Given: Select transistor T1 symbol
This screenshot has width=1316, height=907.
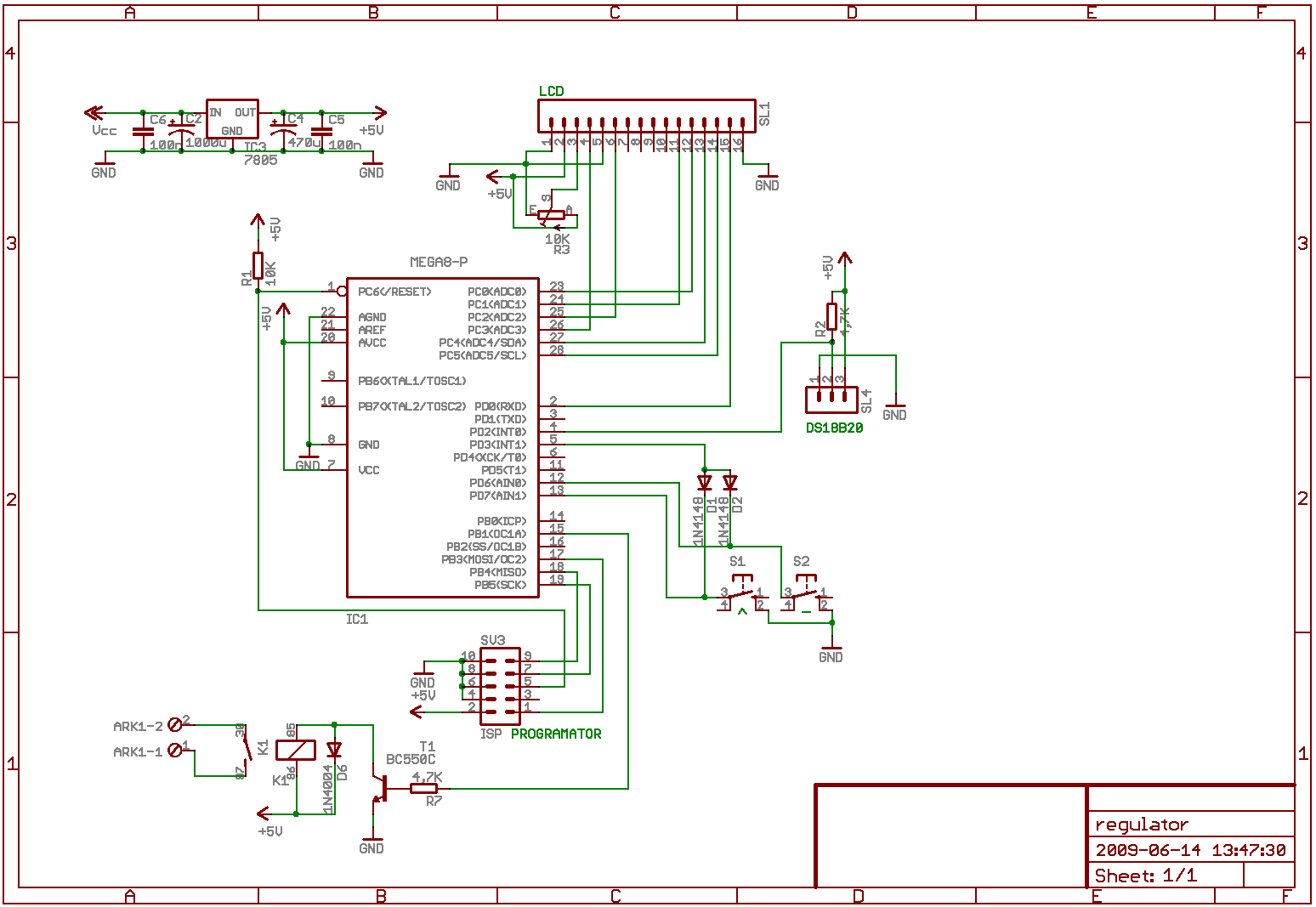Looking at the screenshot, I should click(x=380, y=788).
